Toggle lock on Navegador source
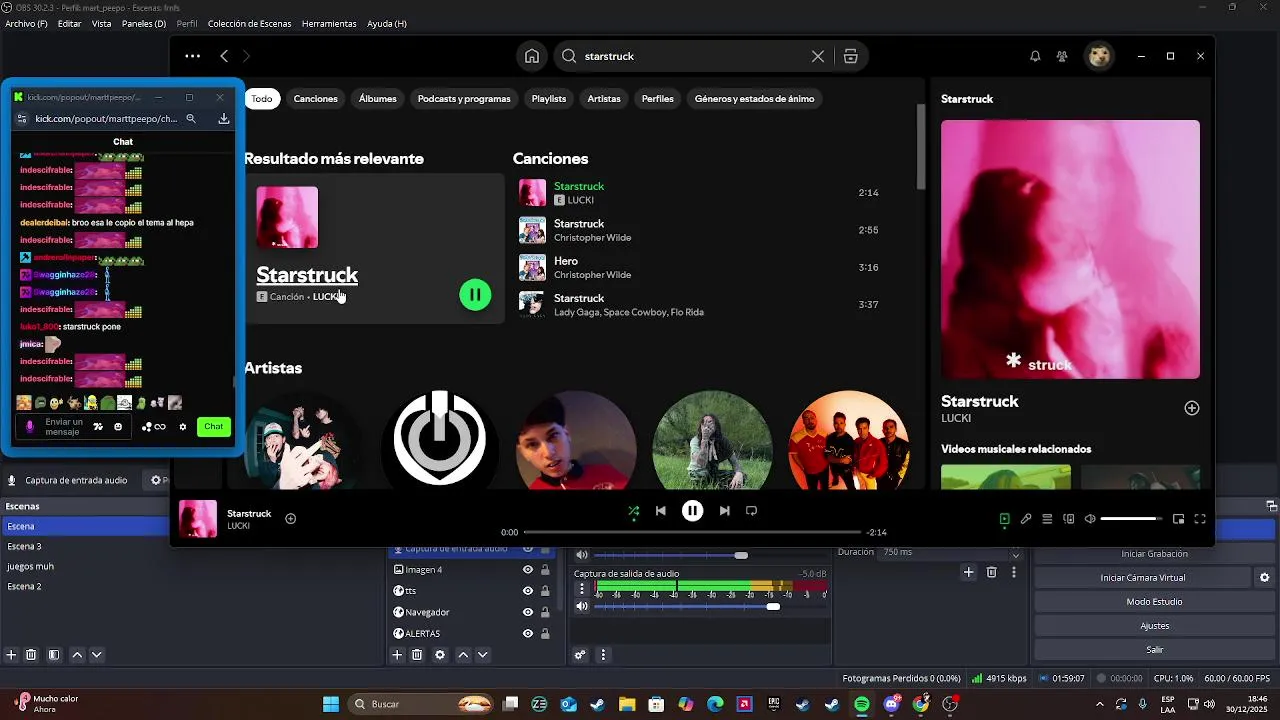Viewport: 1280px width, 720px height. click(x=545, y=612)
